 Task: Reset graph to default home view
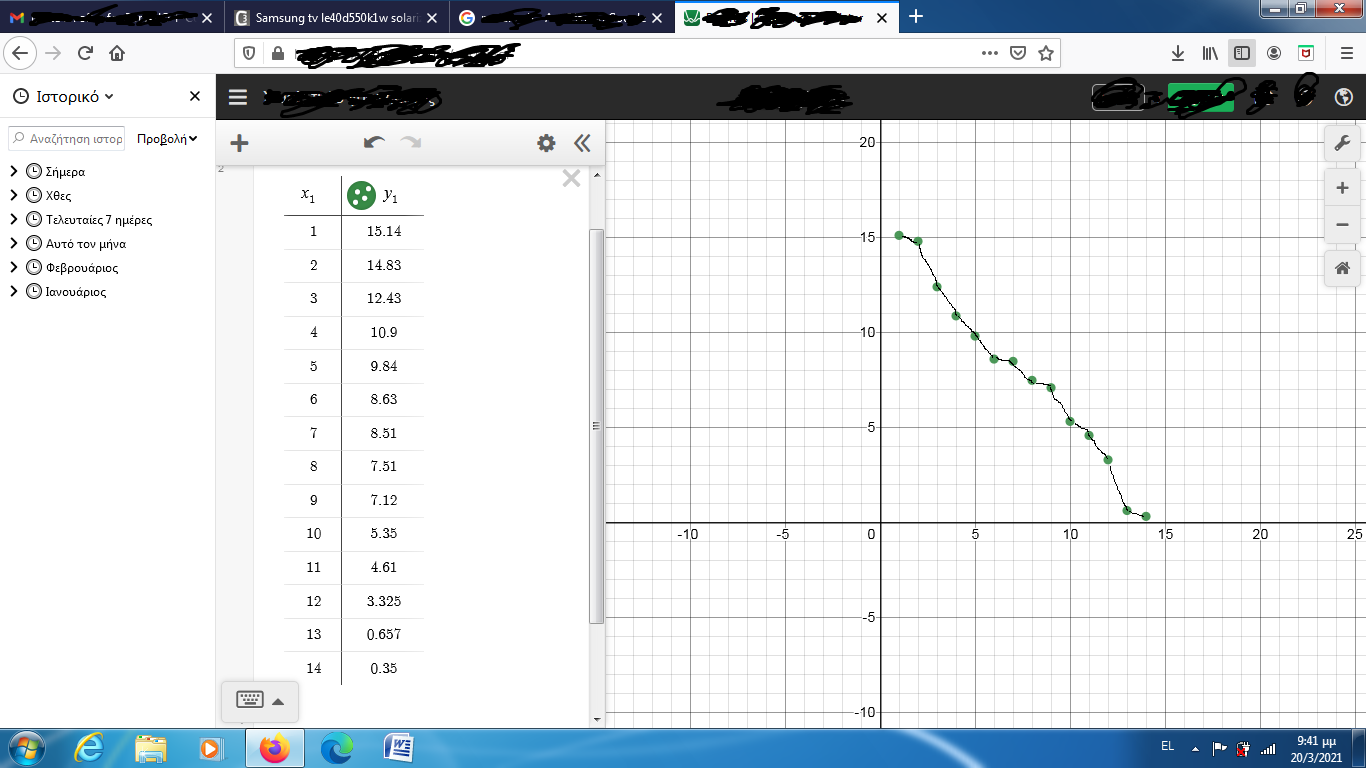click(1343, 268)
